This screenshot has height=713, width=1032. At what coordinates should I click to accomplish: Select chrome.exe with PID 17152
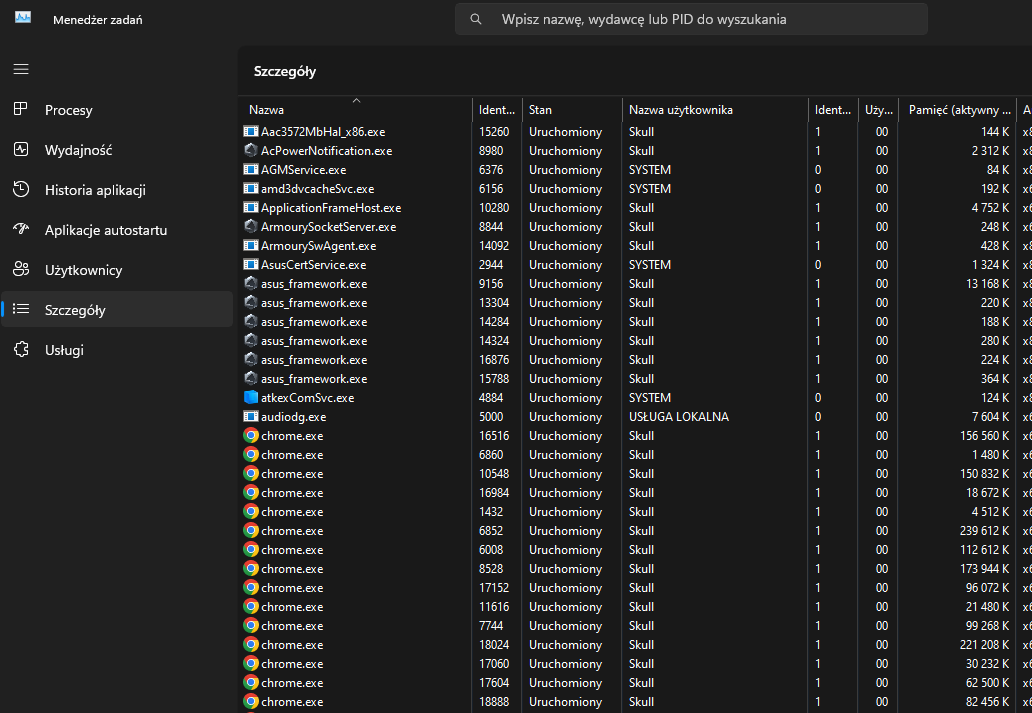(x=635, y=588)
